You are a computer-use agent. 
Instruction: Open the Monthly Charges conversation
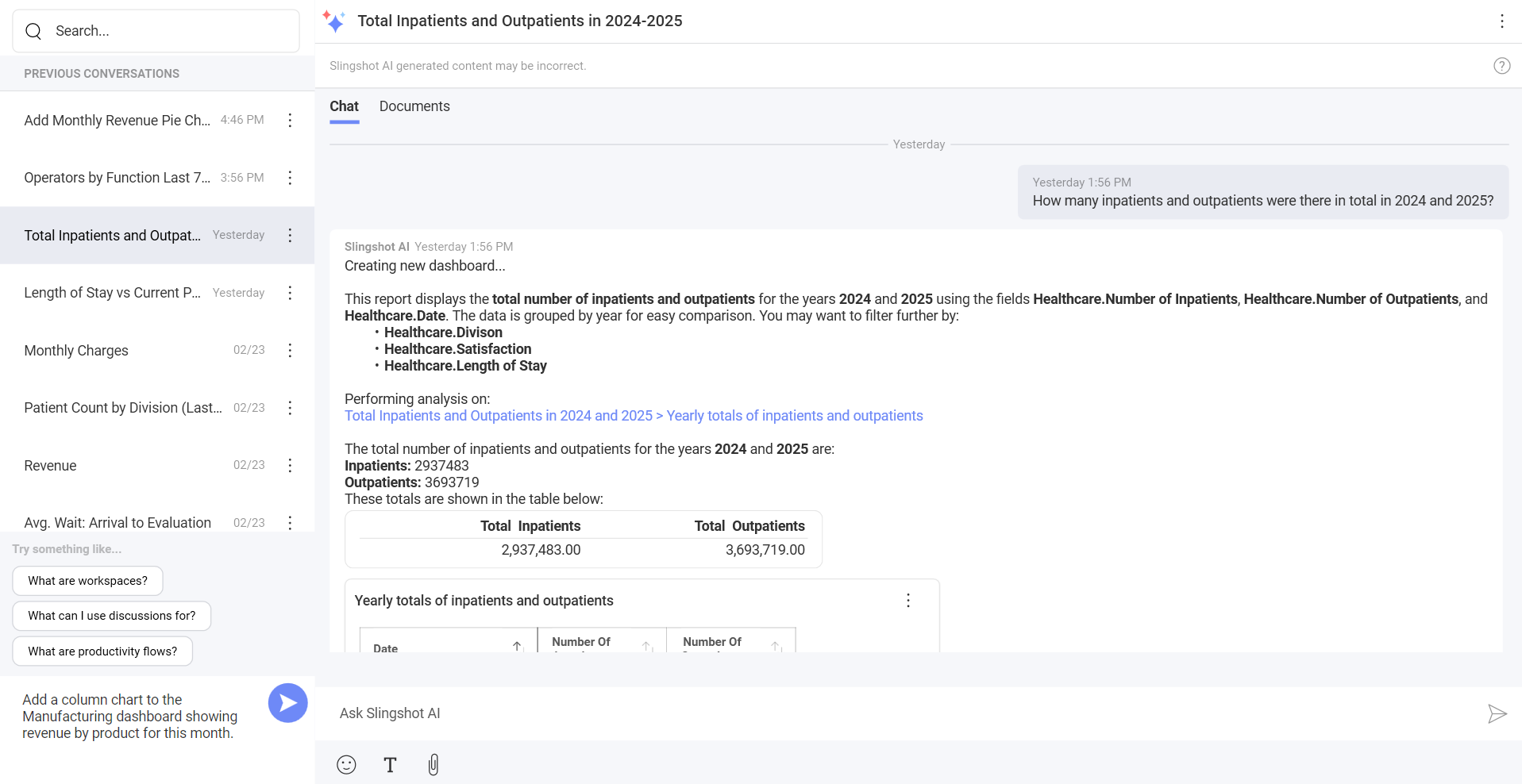157,350
